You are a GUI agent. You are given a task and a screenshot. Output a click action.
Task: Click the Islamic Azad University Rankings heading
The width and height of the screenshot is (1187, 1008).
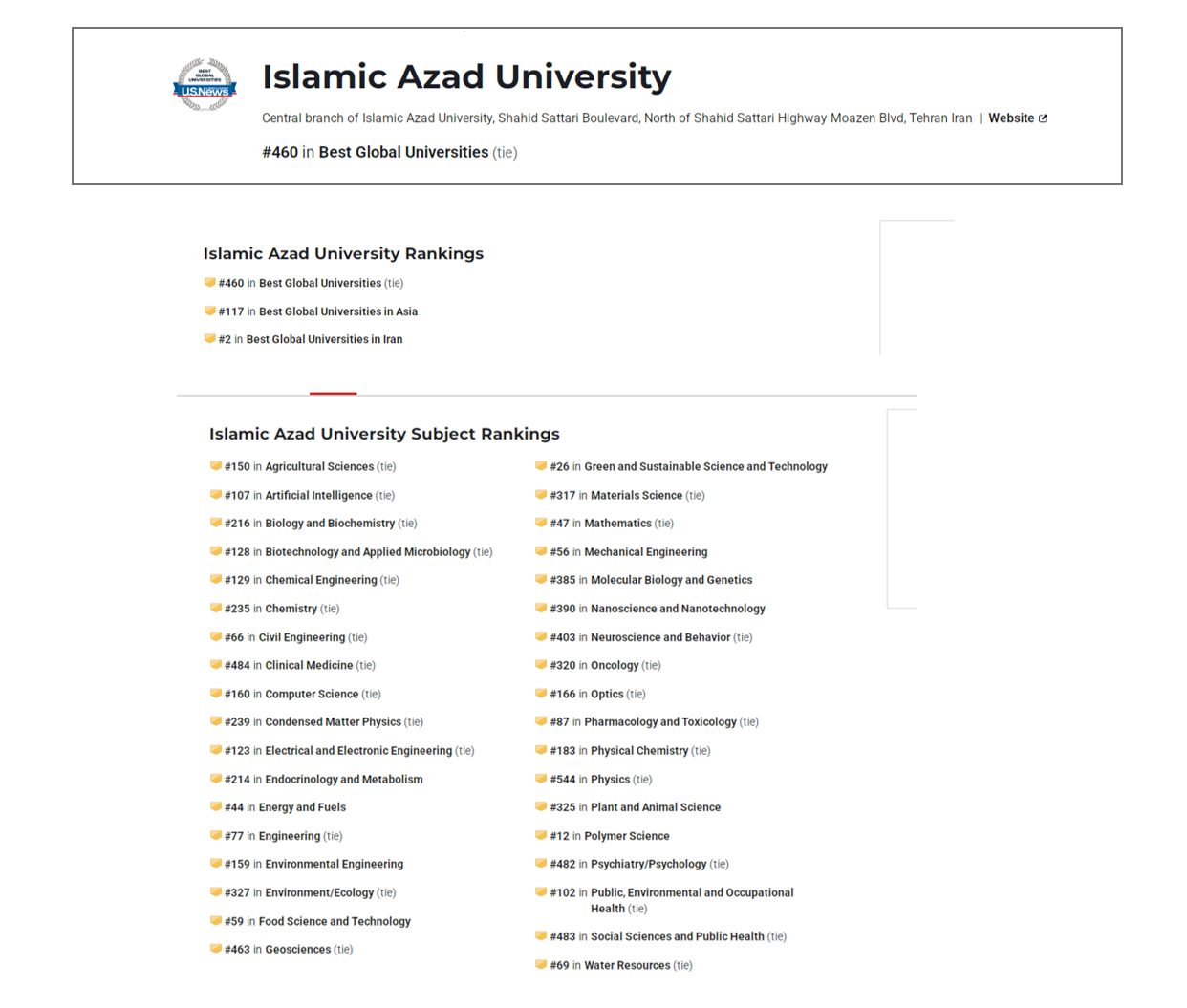[343, 253]
